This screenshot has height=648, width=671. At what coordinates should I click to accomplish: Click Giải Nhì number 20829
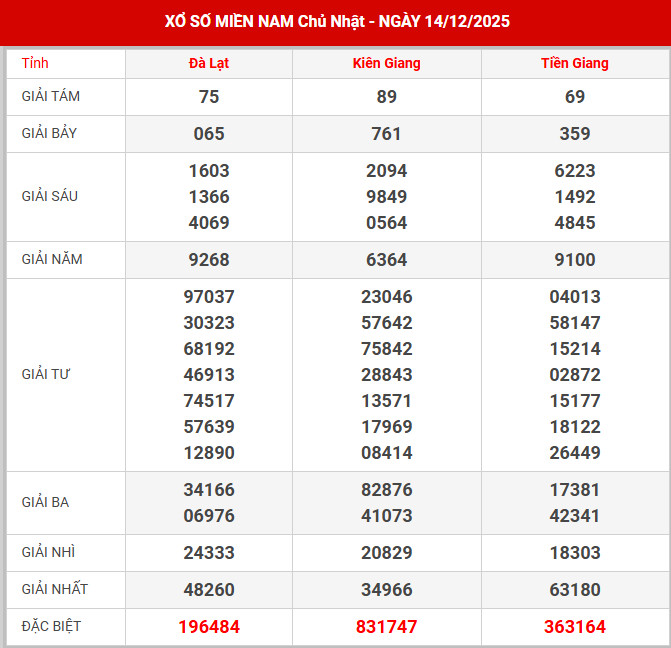386,553
